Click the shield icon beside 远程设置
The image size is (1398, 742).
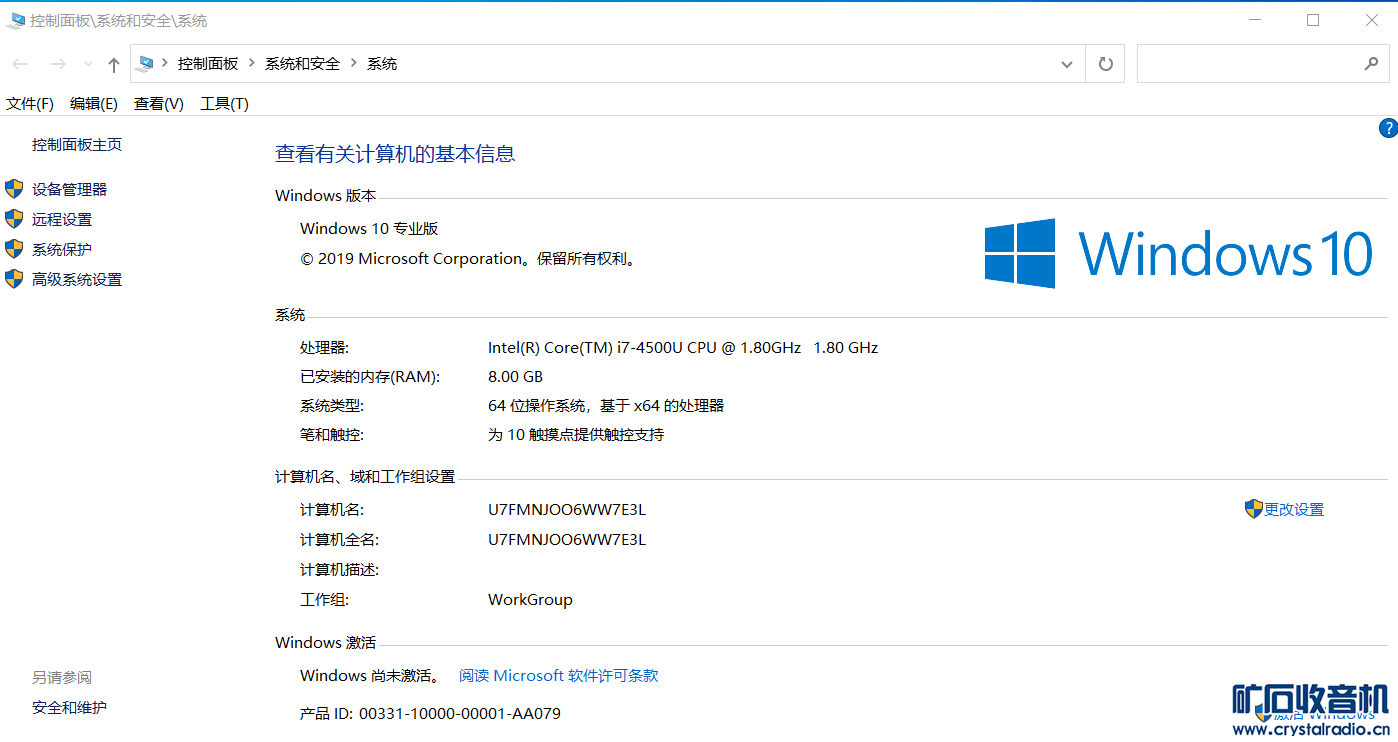click(14, 219)
